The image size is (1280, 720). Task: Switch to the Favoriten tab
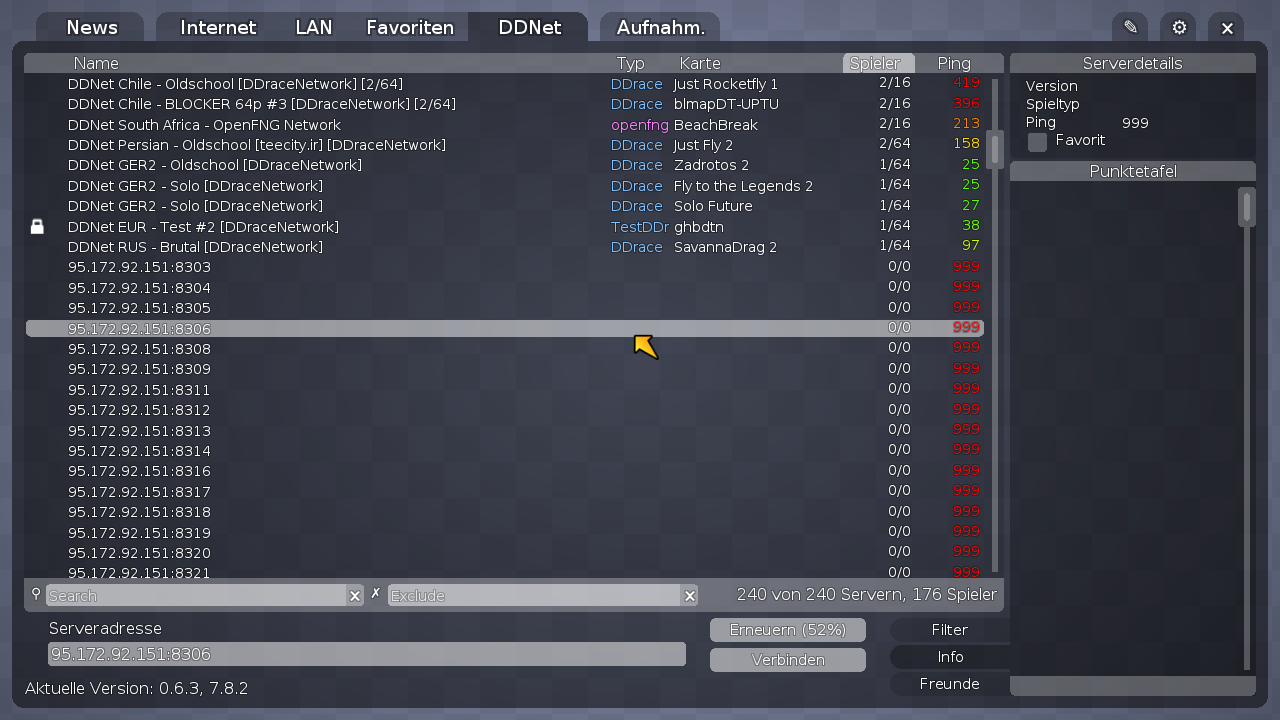pos(410,27)
